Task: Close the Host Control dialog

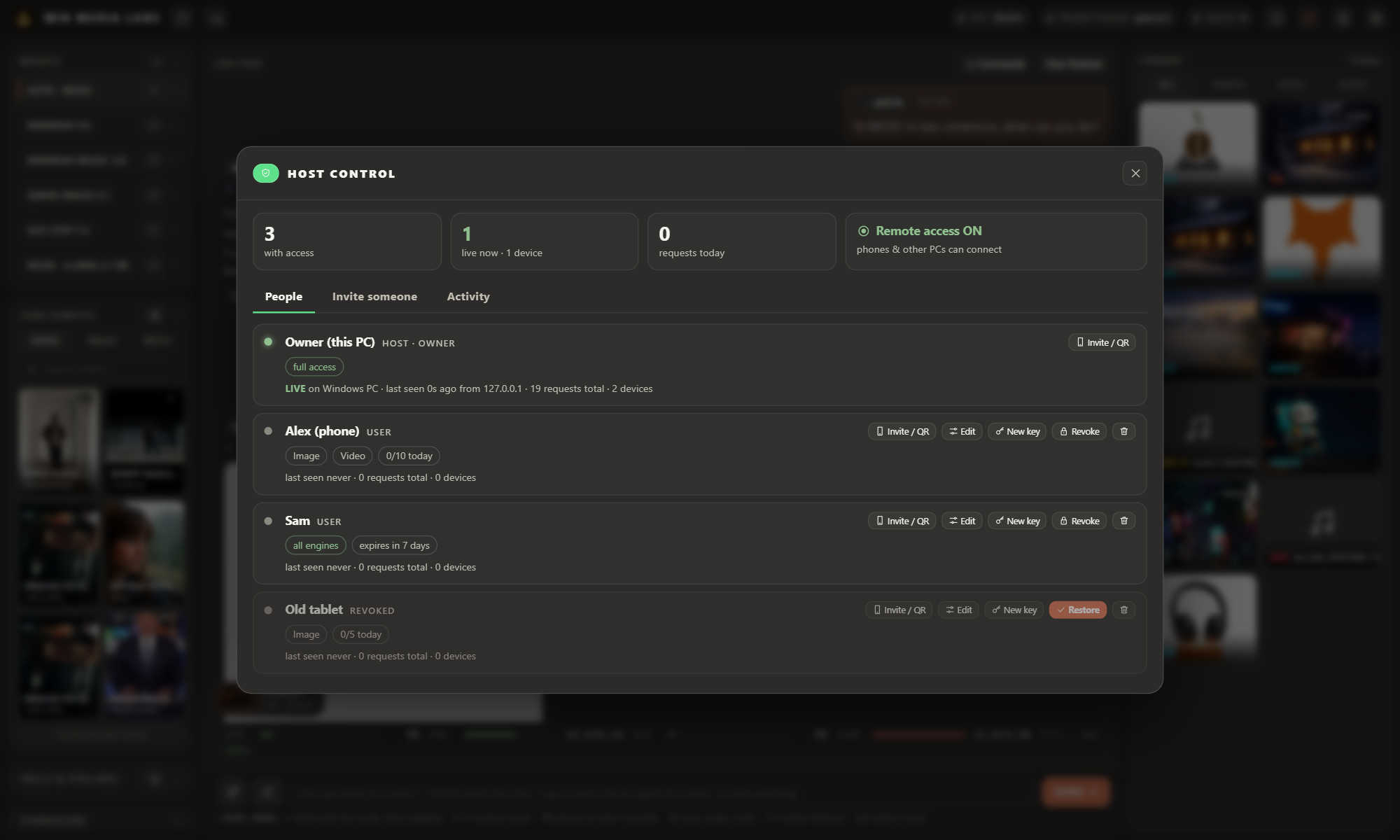Action: (1135, 173)
